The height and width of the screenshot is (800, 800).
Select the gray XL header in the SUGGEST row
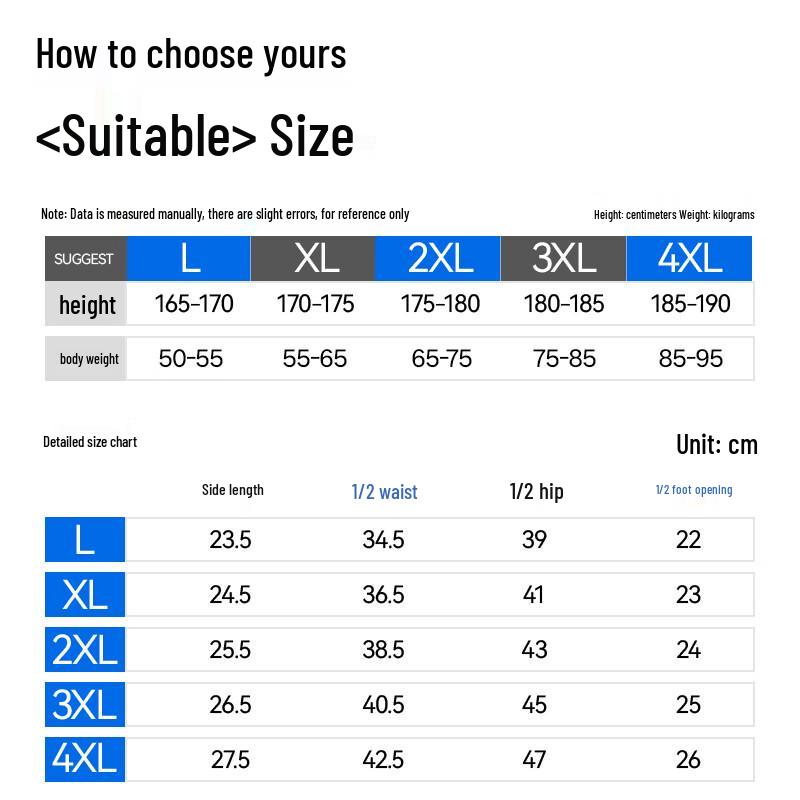[314, 258]
